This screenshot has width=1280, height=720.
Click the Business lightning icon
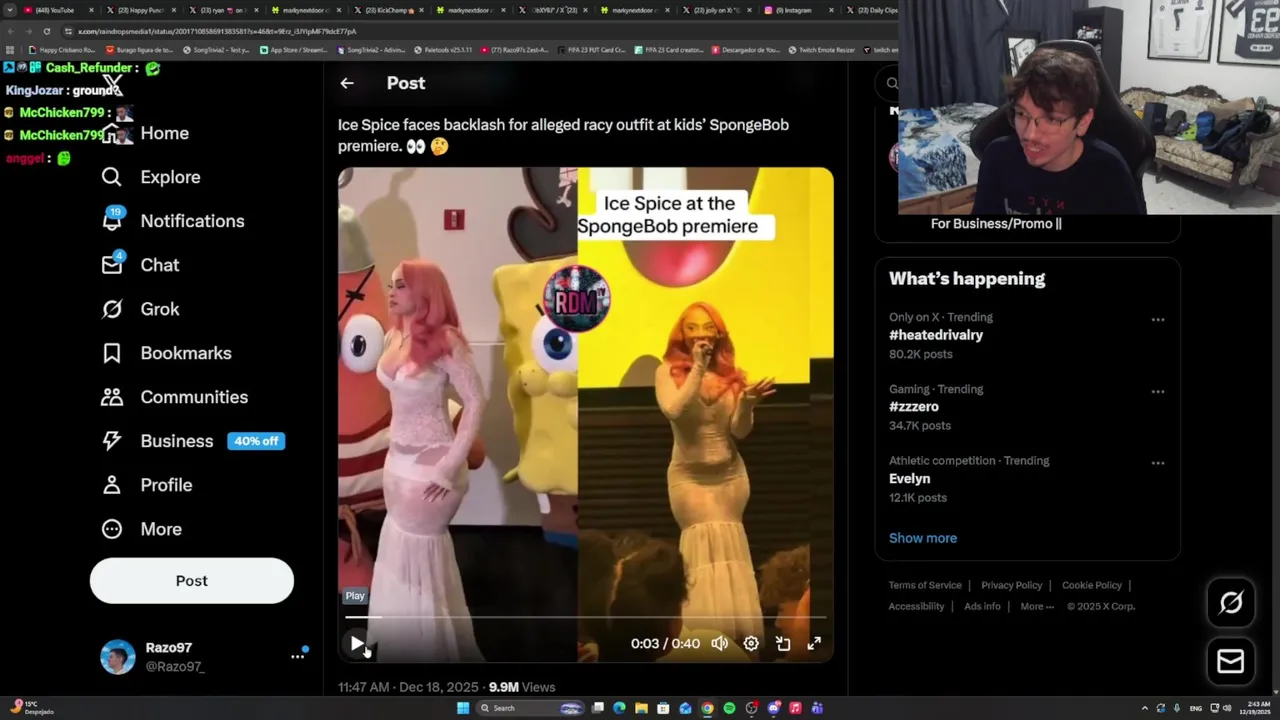[111, 441]
